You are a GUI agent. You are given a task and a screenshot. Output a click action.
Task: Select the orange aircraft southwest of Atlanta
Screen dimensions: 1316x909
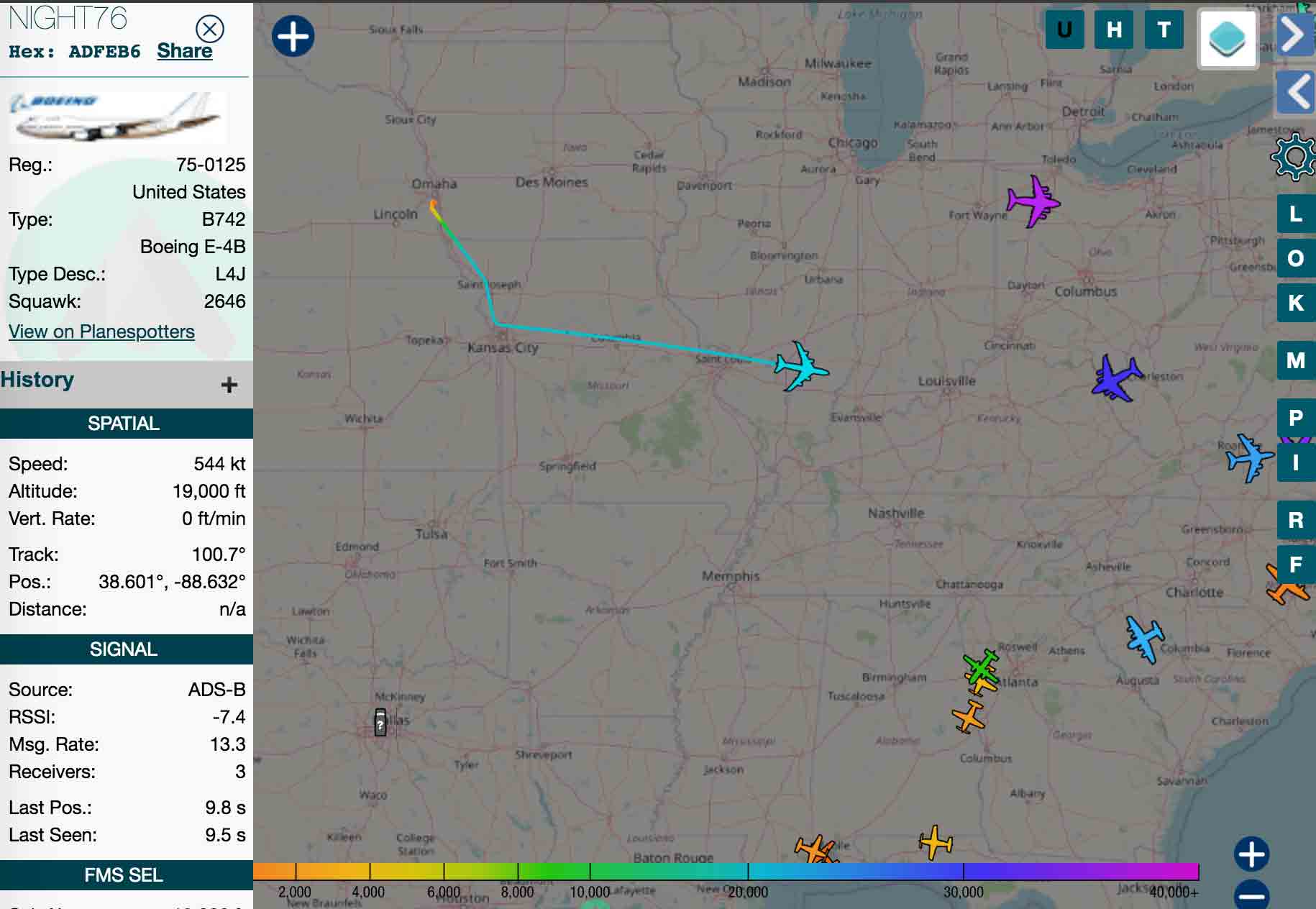(969, 717)
